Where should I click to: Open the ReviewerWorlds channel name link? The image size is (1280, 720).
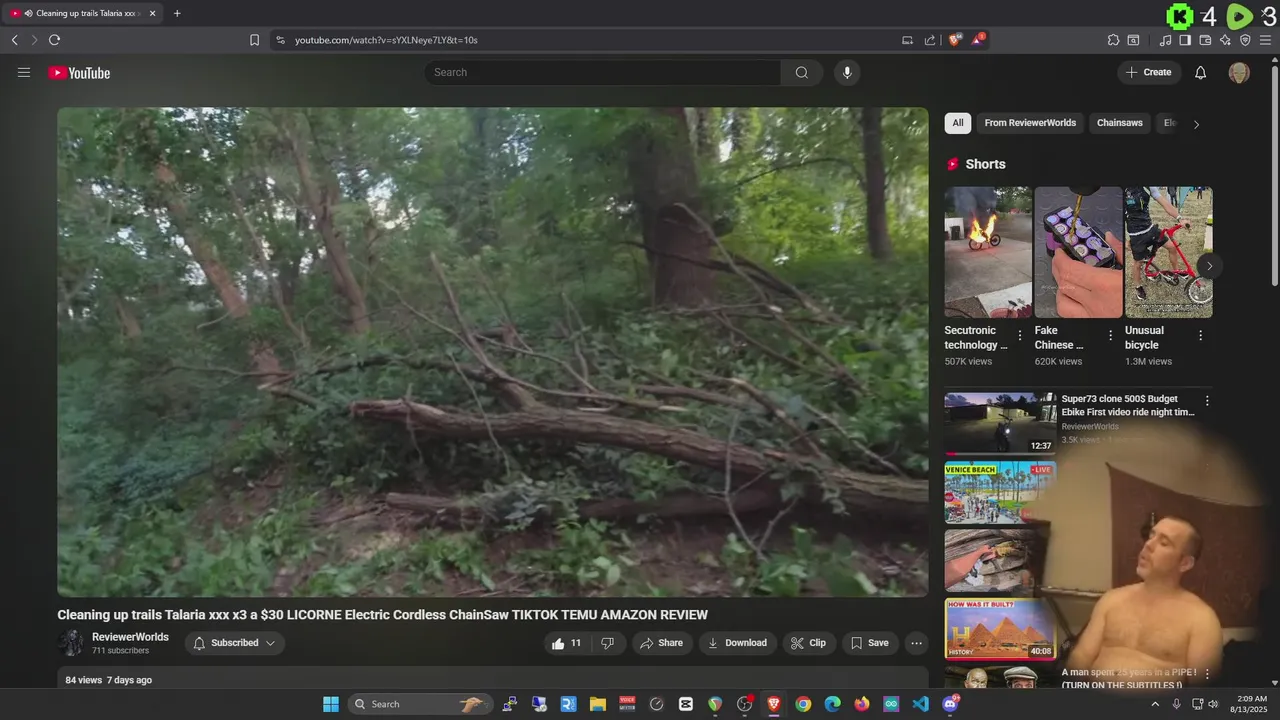[x=130, y=637]
